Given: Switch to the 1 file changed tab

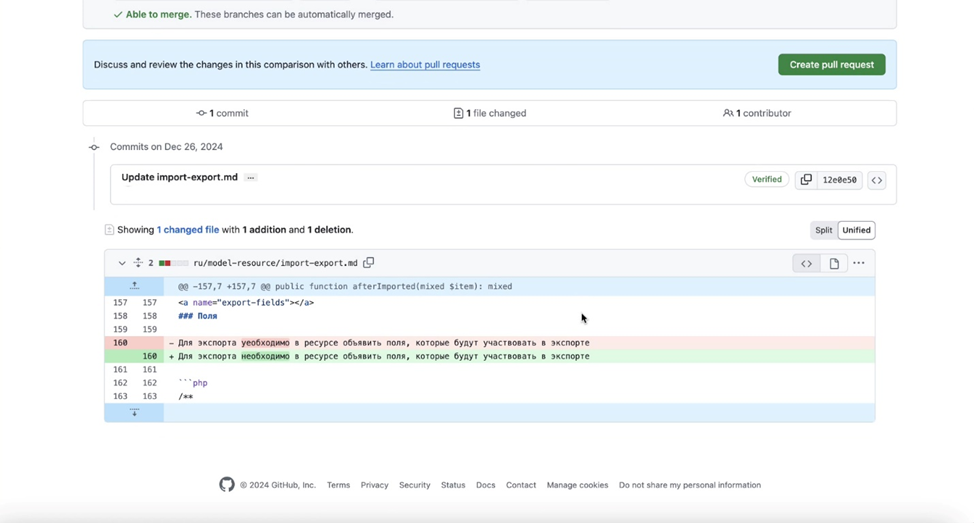Looking at the screenshot, I should [489, 113].
